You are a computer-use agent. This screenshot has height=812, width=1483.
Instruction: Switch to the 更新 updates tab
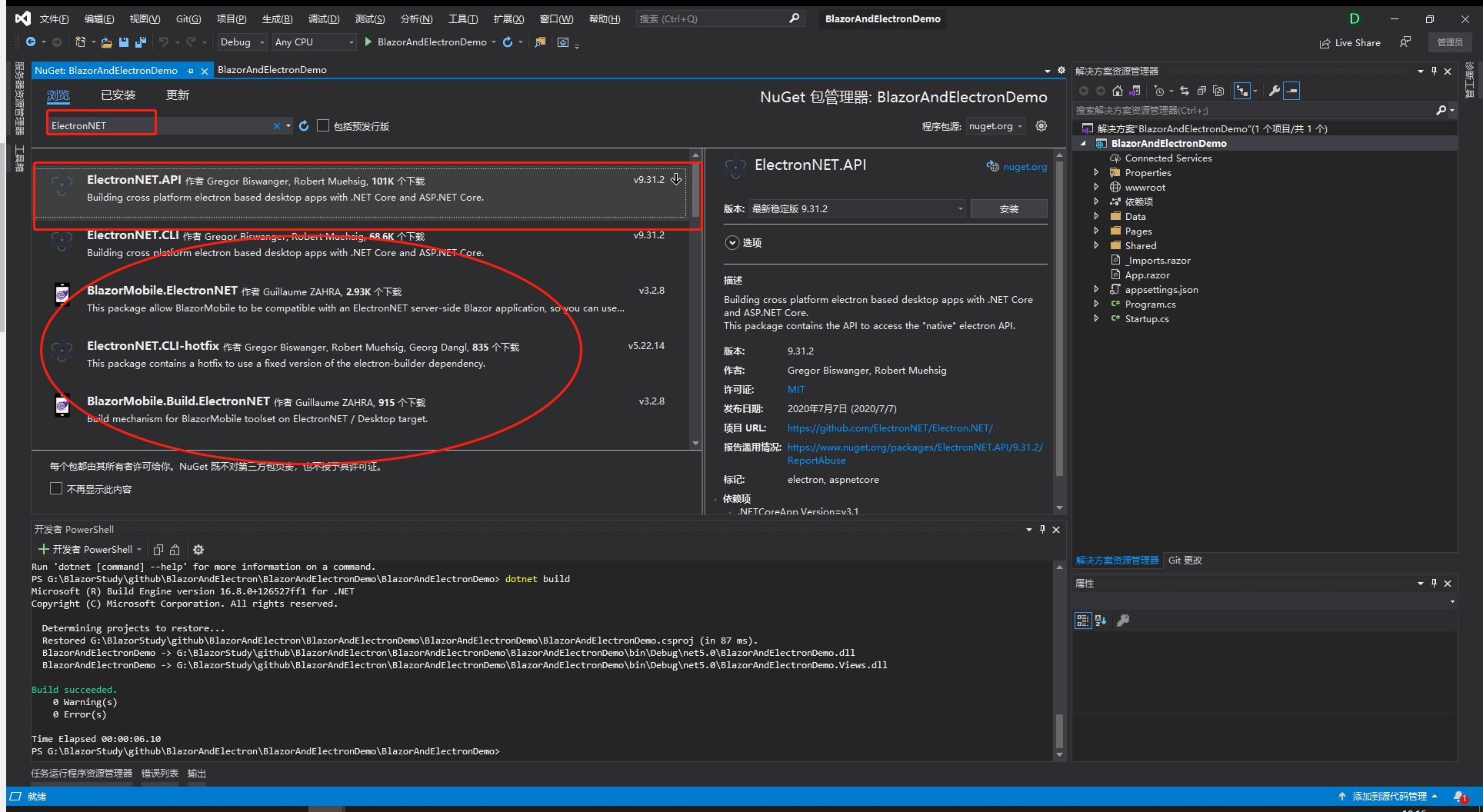178,95
